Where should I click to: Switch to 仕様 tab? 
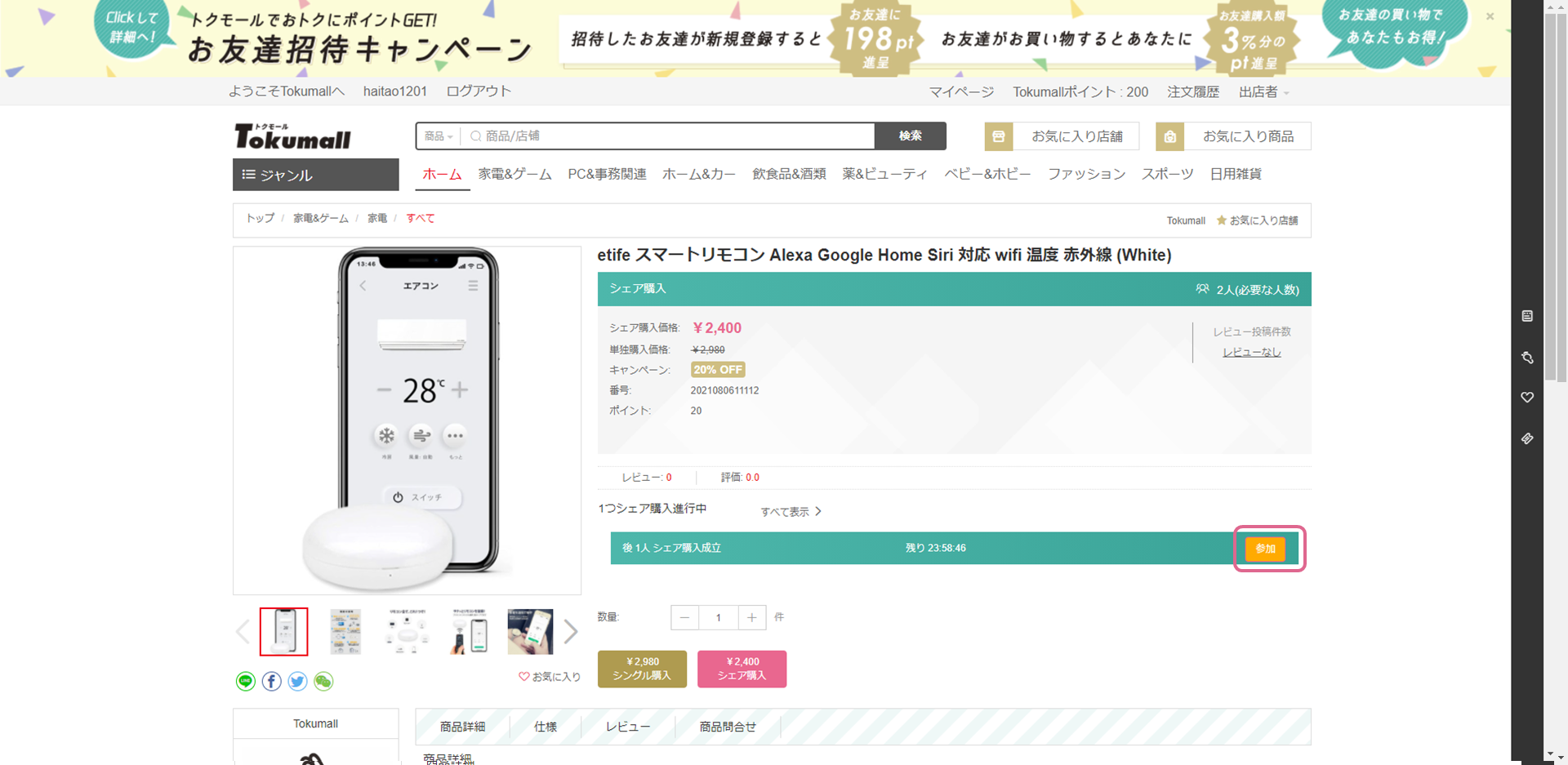click(x=546, y=727)
